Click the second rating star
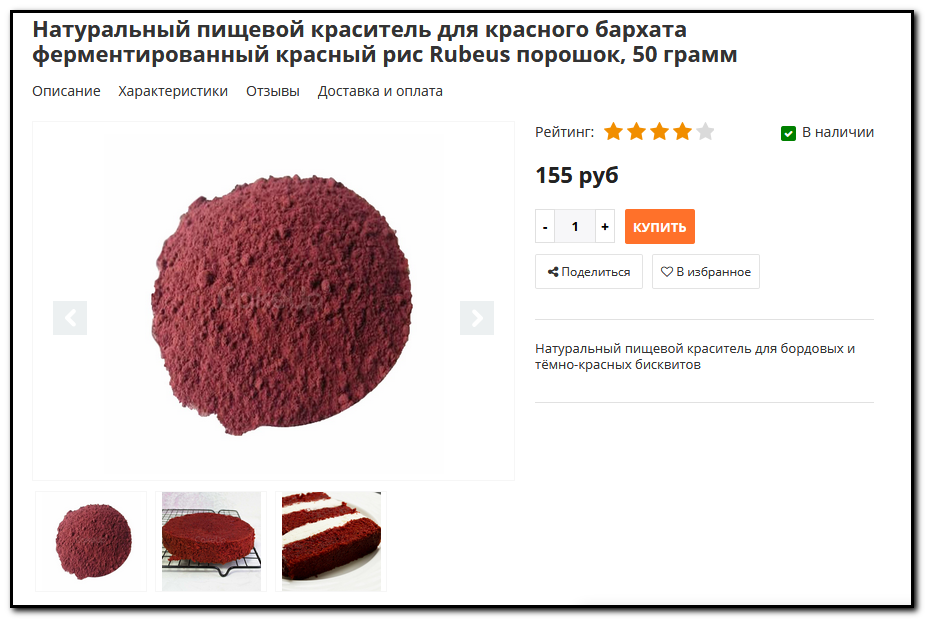The image size is (925, 619). coord(637,132)
